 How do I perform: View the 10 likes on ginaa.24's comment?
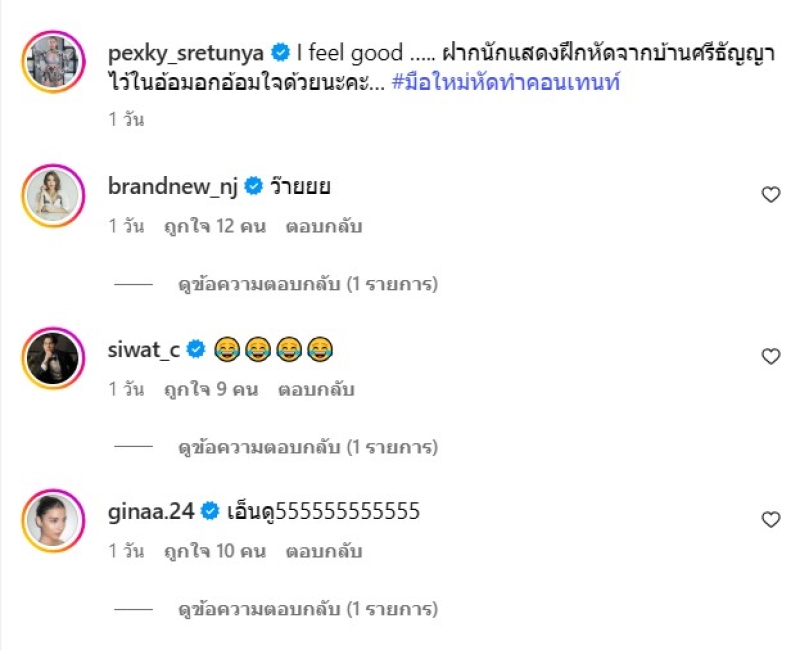[x=215, y=551]
